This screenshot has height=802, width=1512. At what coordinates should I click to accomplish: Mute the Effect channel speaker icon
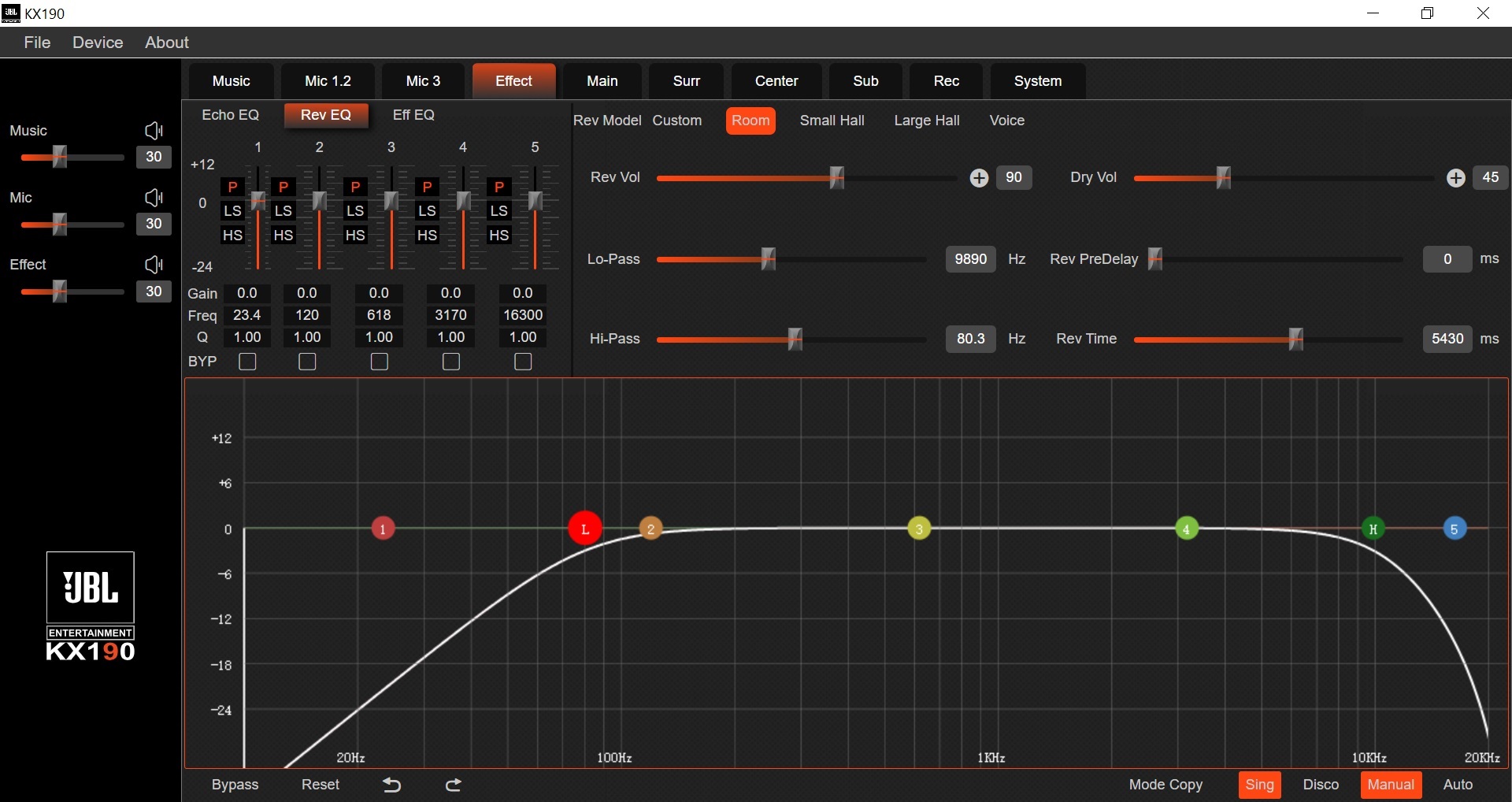click(154, 265)
